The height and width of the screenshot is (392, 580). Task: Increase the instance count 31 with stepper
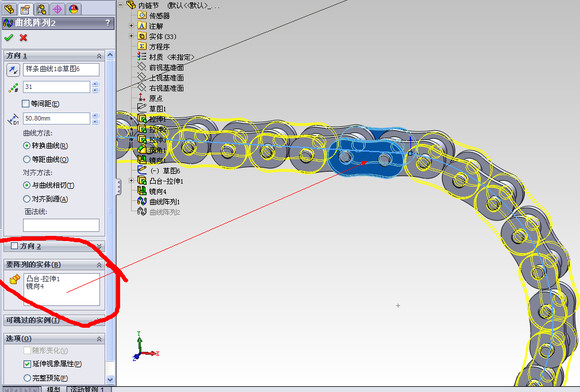tap(95, 84)
